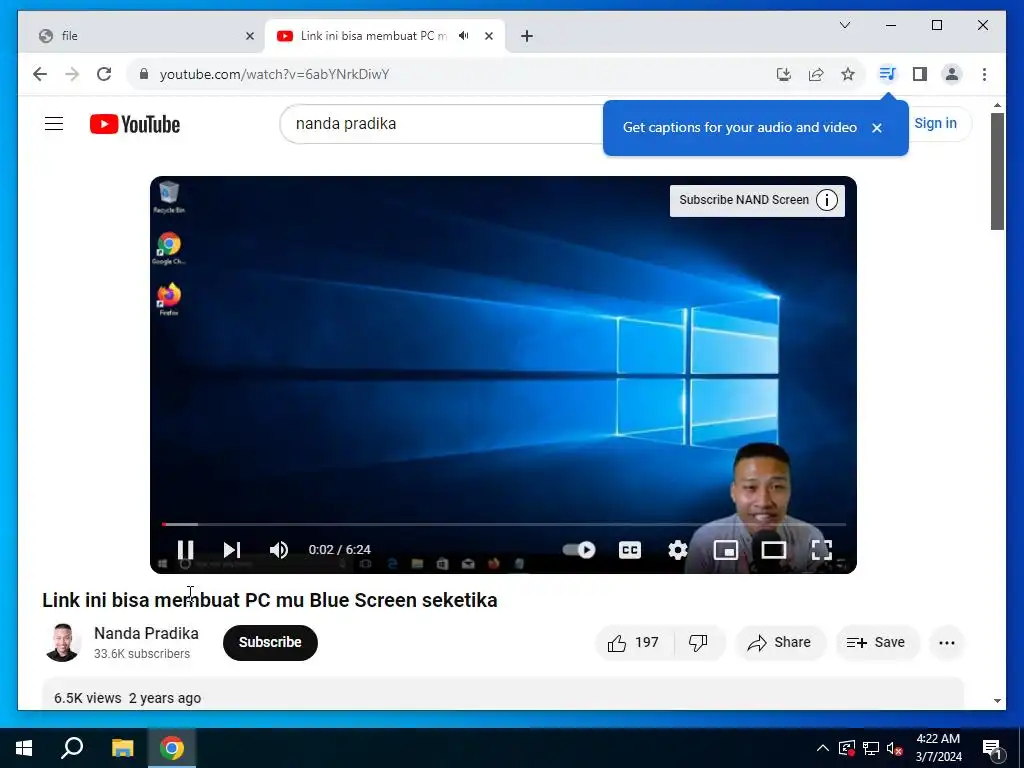Image resolution: width=1024 pixels, height=768 pixels.
Task: Click Chrome icon in taskbar
Action: click(172, 748)
